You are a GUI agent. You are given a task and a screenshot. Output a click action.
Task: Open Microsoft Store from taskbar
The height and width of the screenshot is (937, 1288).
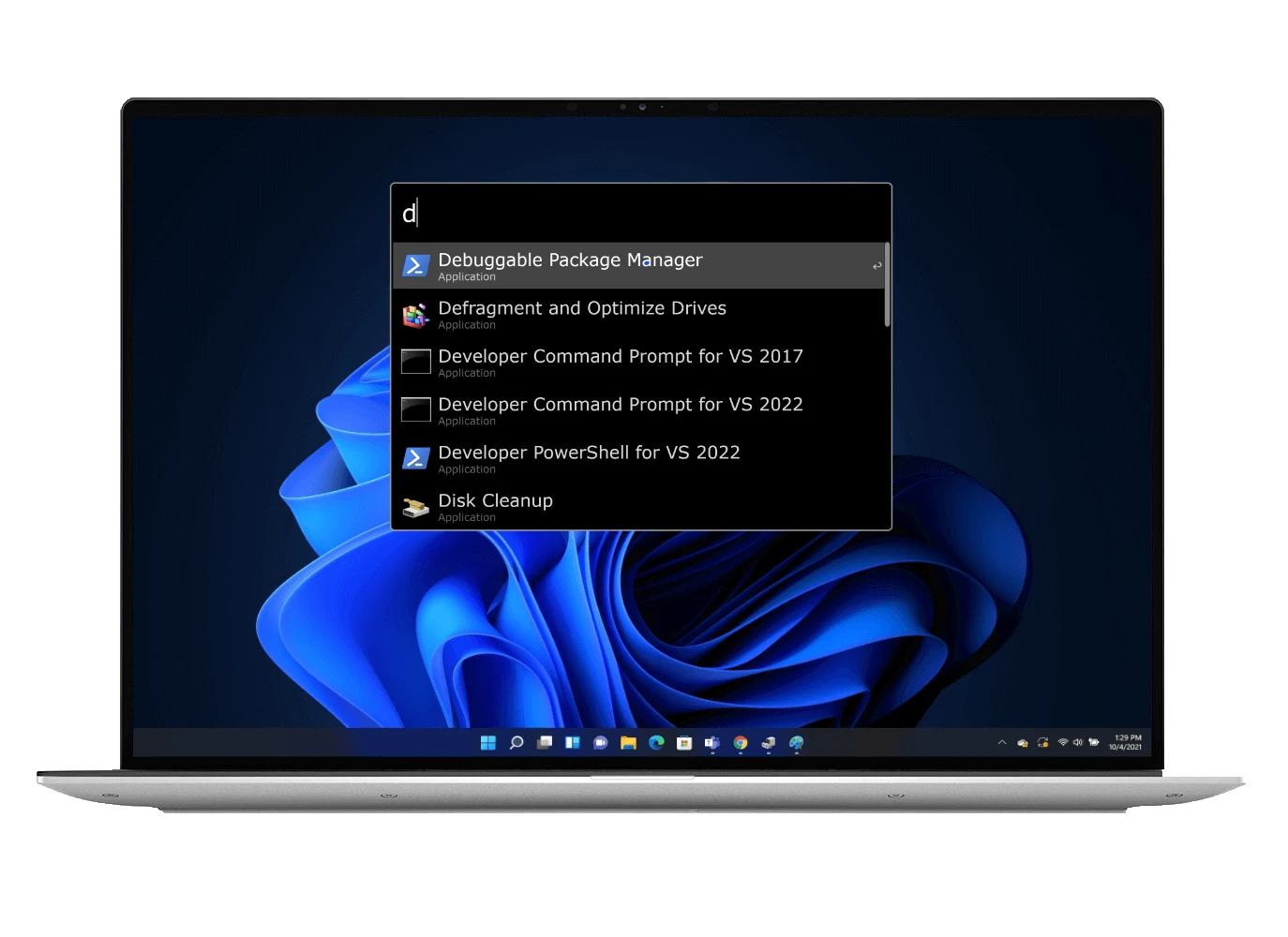point(684,743)
